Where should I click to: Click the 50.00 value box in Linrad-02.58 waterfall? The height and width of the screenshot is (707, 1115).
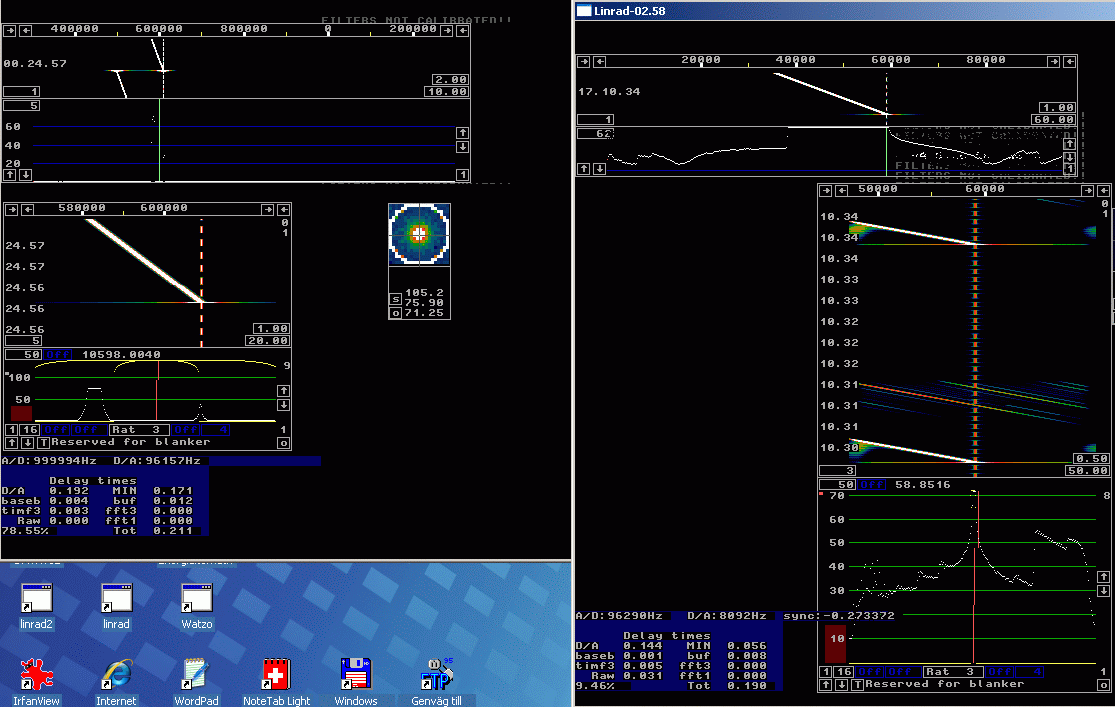click(x=1087, y=471)
